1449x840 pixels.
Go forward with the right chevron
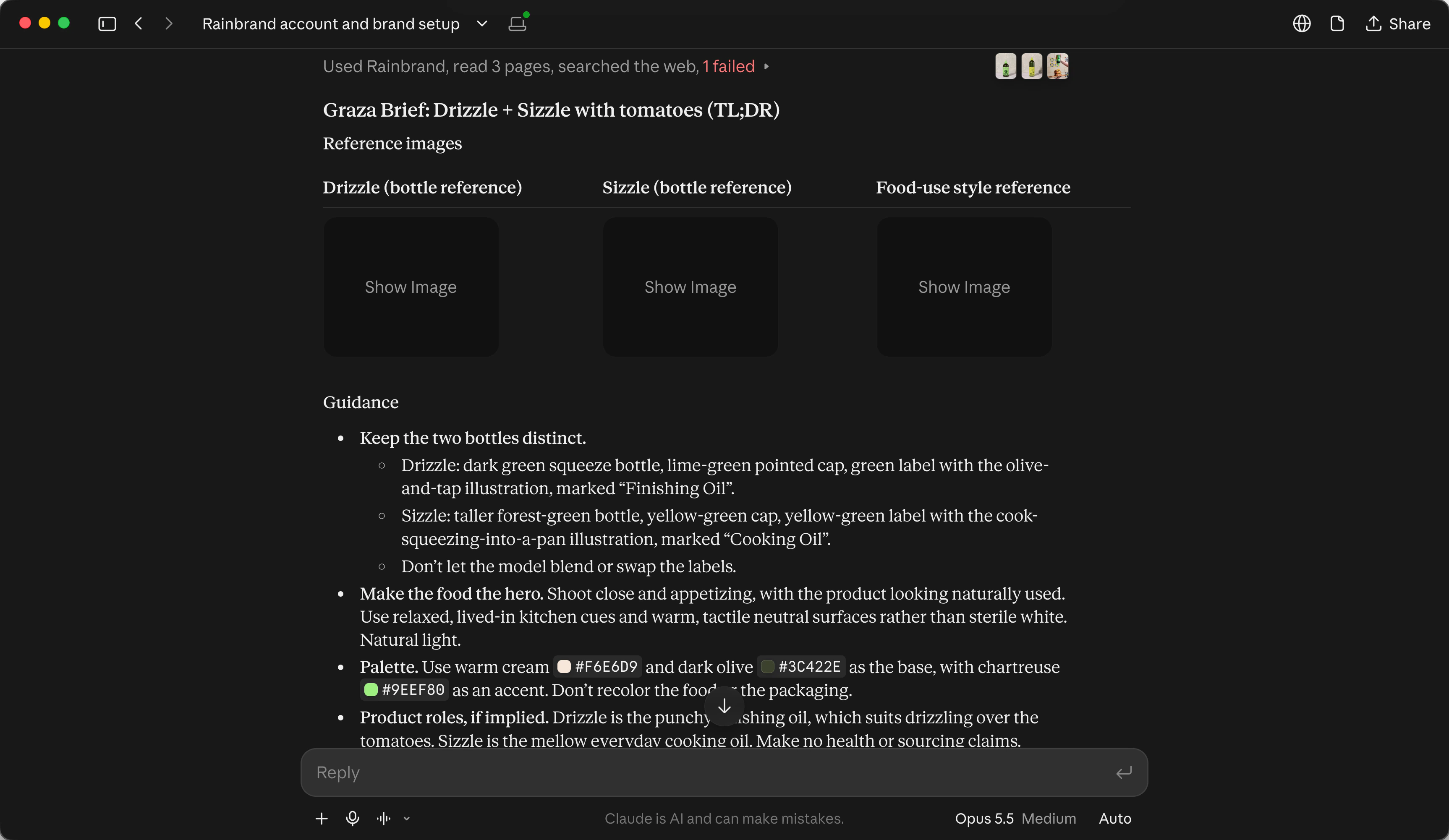(x=168, y=23)
